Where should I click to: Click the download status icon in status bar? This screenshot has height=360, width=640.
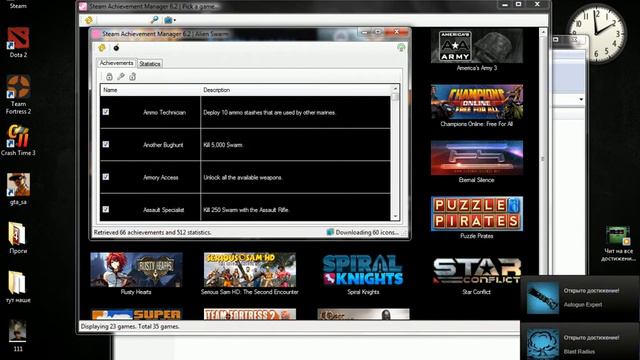(x=330, y=232)
